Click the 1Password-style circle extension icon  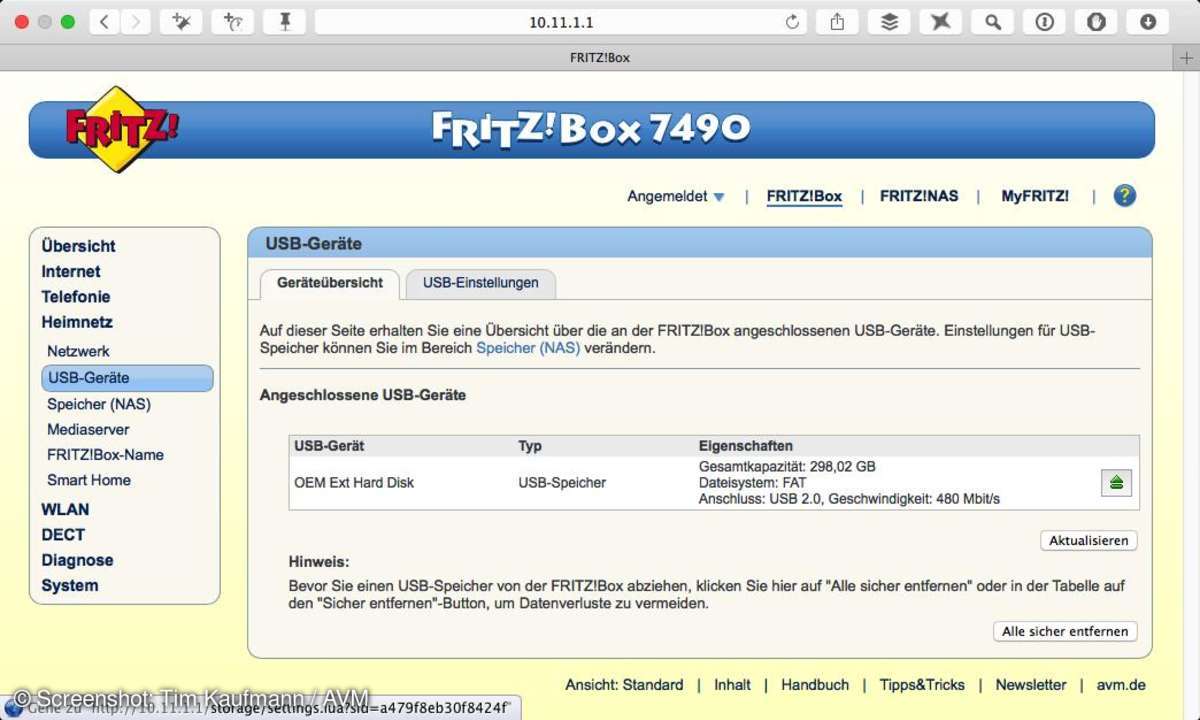click(1045, 22)
